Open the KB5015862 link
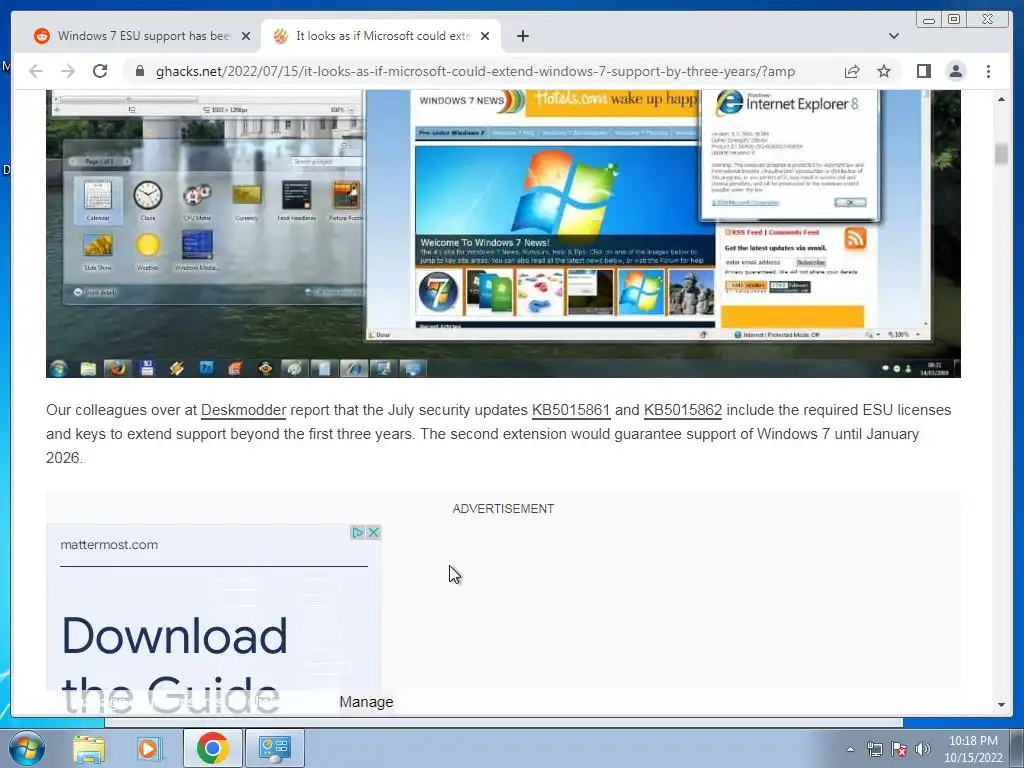This screenshot has height=768, width=1024. 682,410
